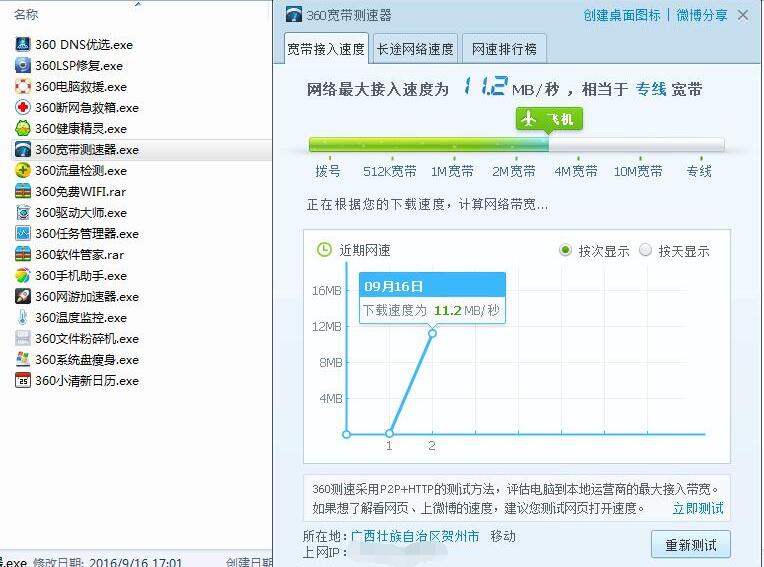
Task: Select file name 360文件粉碎机.exe
Action: coord(87,338)
